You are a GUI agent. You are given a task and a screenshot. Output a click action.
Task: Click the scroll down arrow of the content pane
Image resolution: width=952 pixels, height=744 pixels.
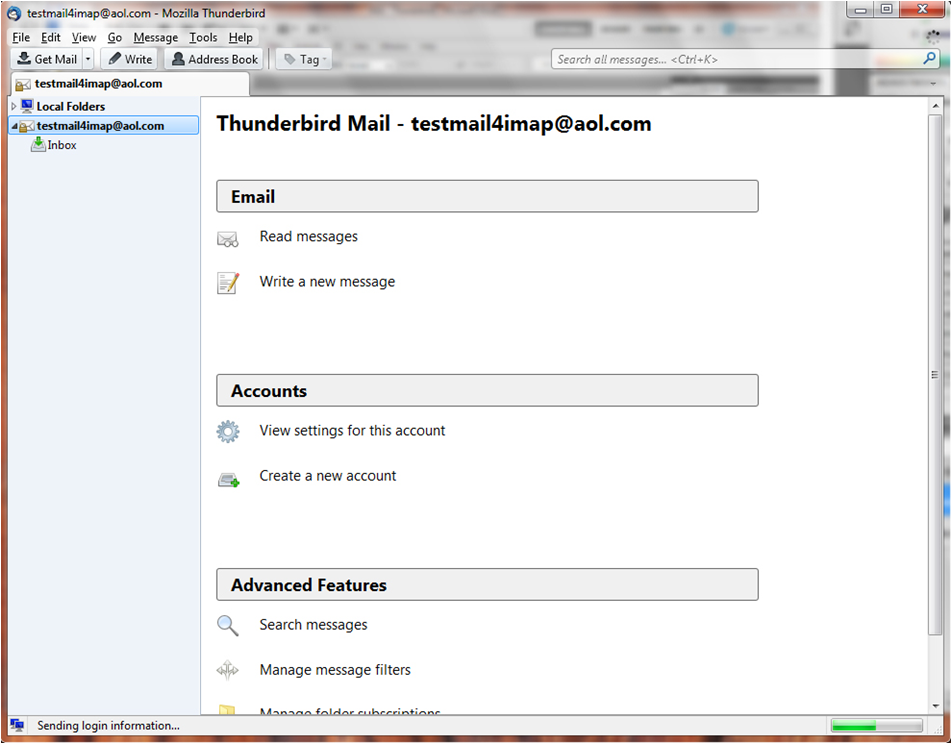pyautogui.click(x=935, y=706)
